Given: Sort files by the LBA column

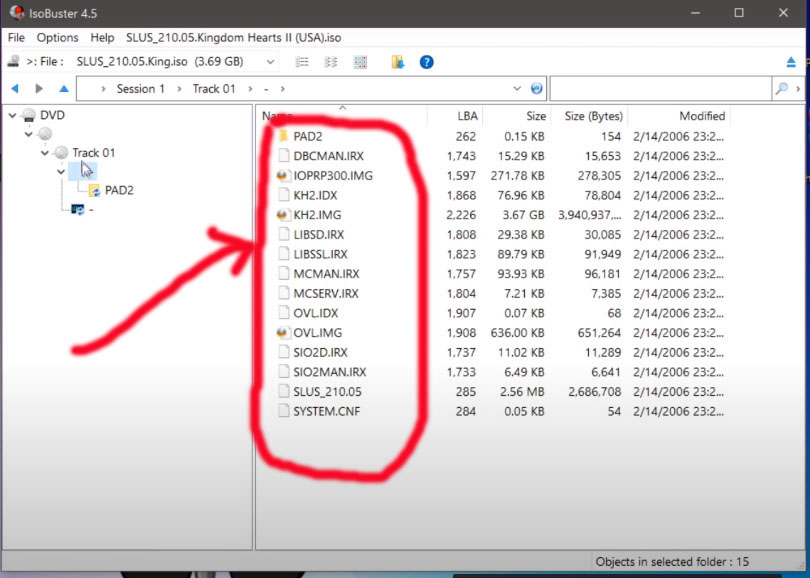Looking at the screenshot, I should tap(466, 116).
